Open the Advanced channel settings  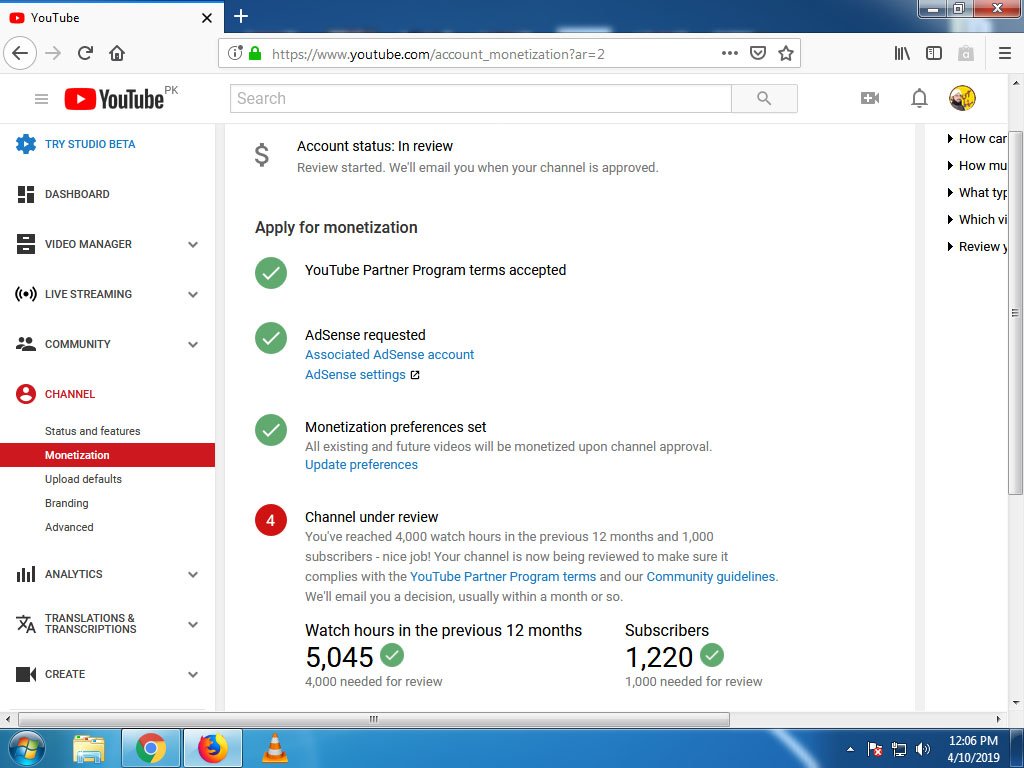coord(69,527)
